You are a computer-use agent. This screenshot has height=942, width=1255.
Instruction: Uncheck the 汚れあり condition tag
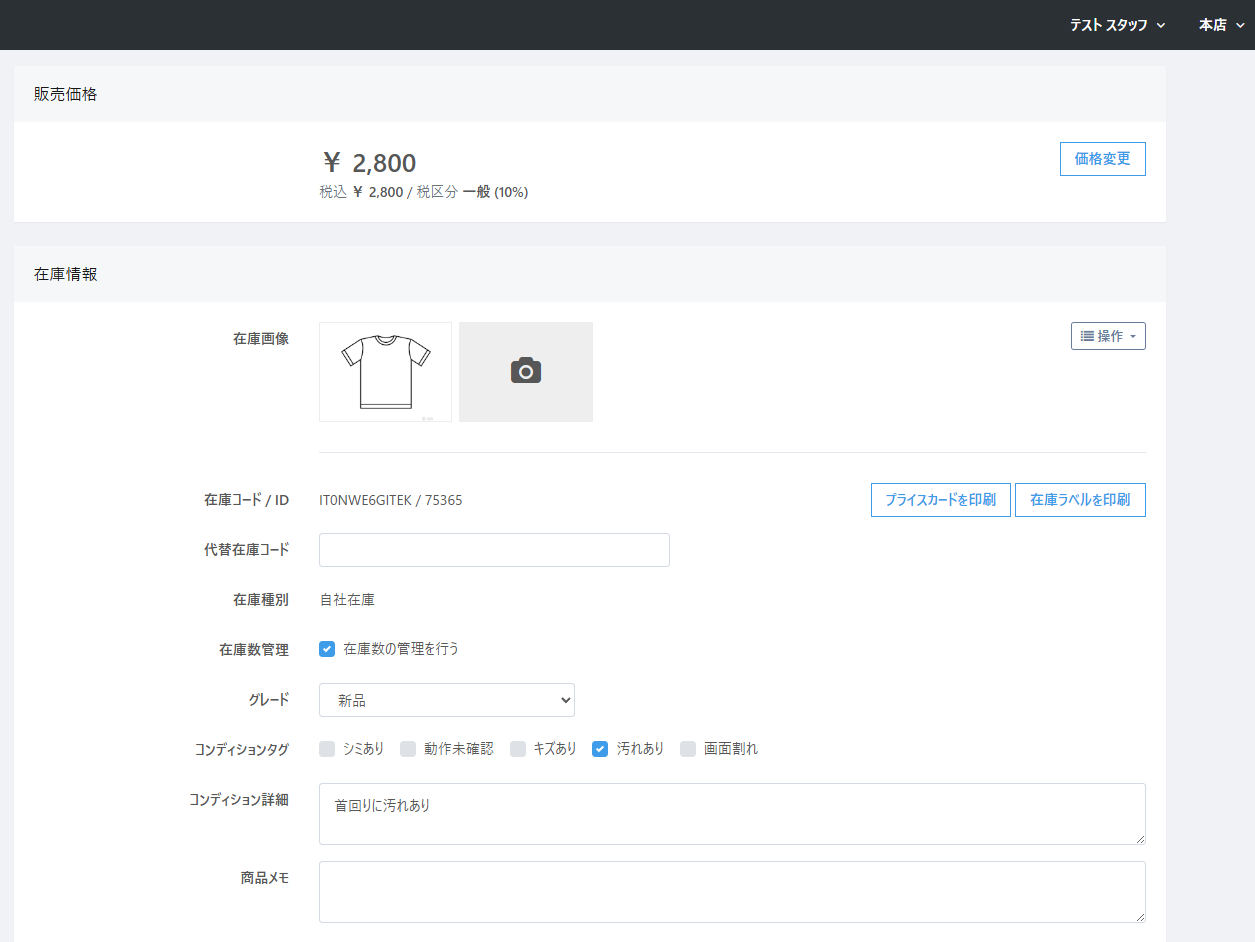tap(600, 749)
